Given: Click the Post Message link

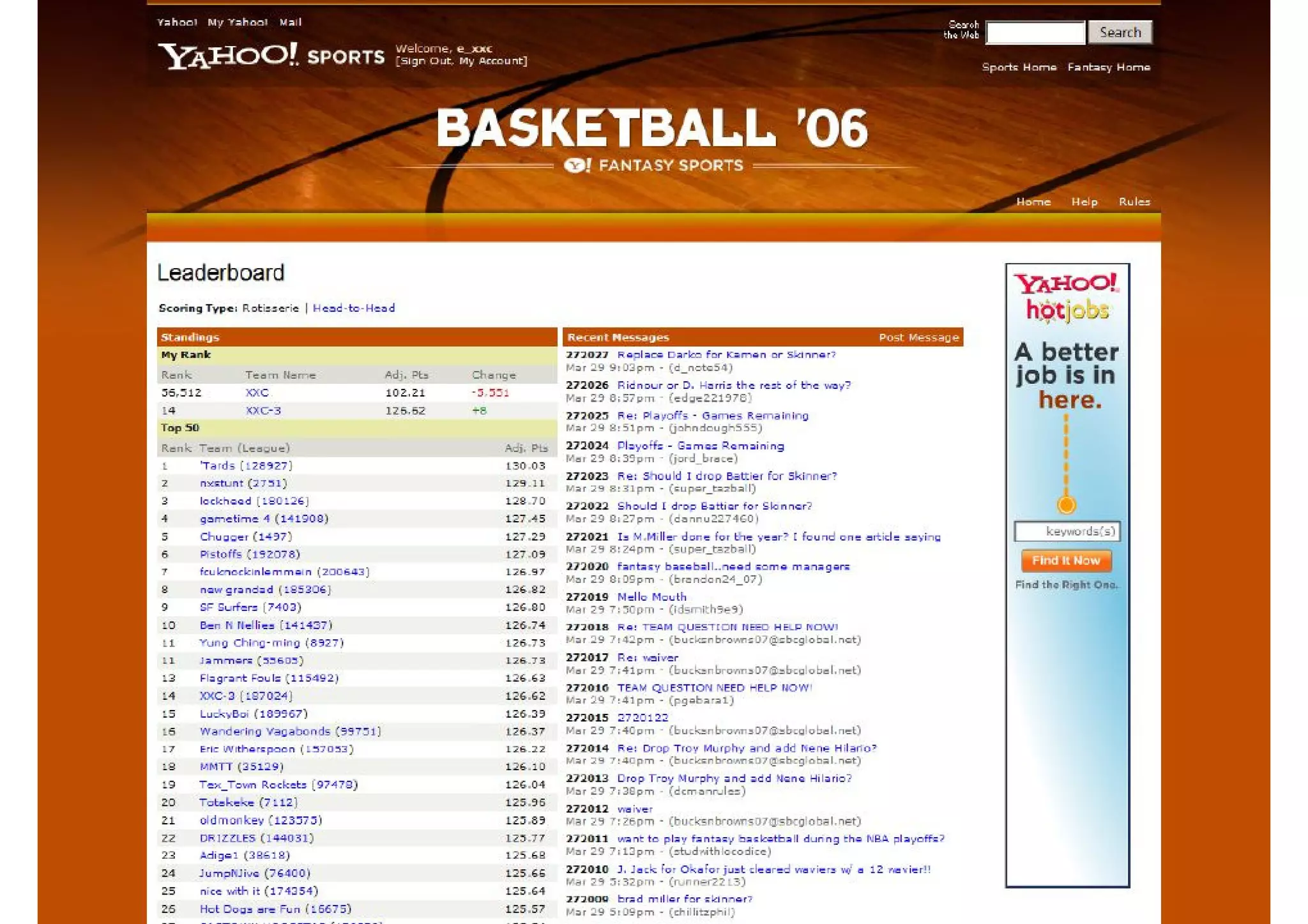Looking at the screenshot, I should point(918,337).
